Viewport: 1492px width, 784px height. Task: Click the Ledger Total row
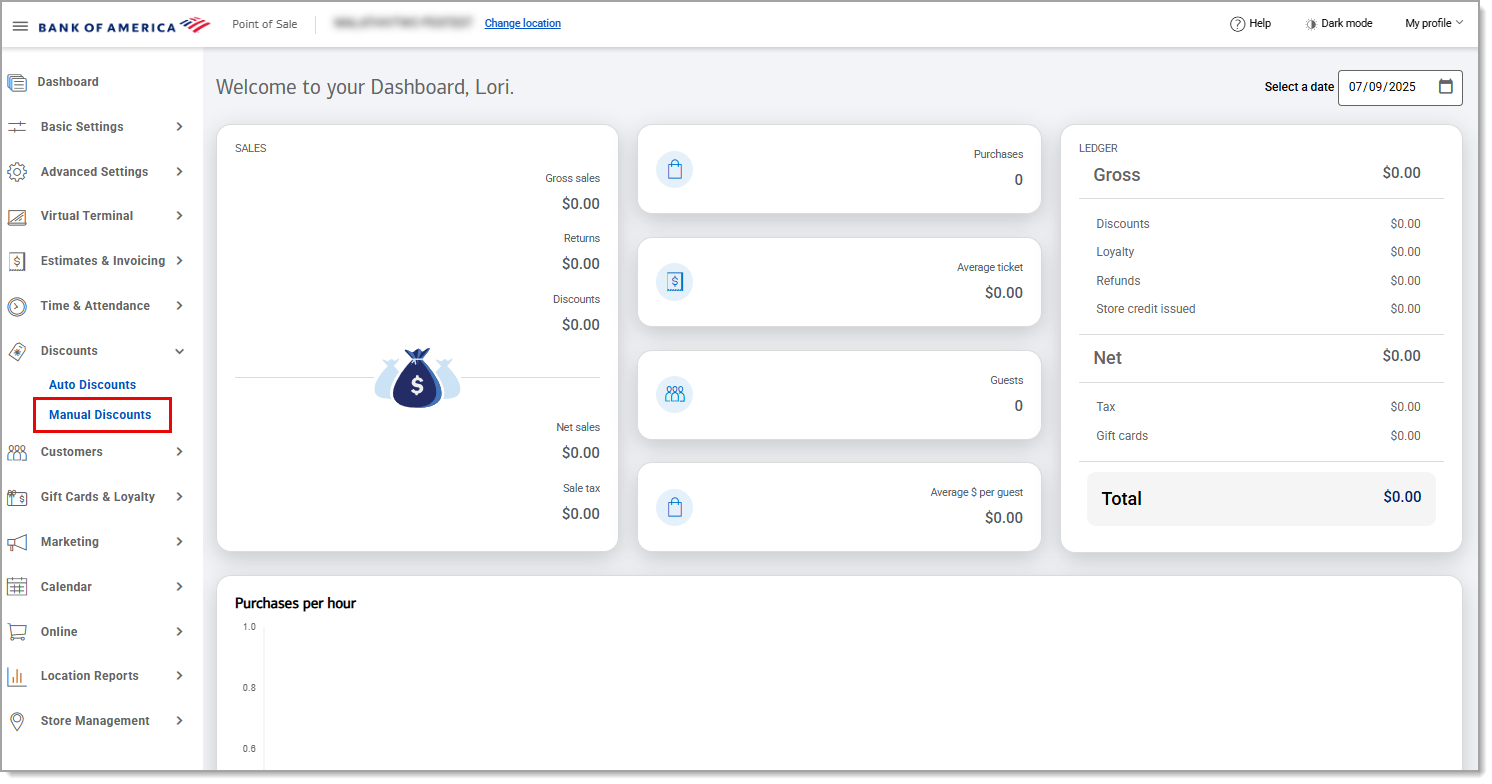[1261, 498]
